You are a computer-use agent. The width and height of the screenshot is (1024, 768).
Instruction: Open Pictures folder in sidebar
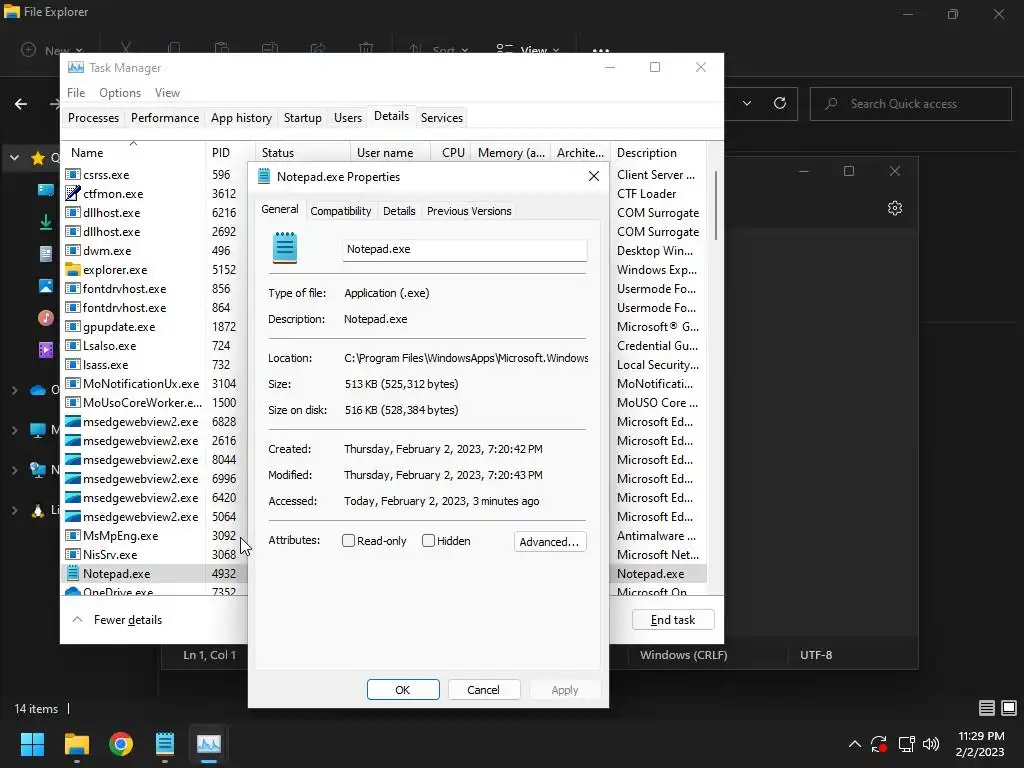pyautogui.click(x=46, y=286)
